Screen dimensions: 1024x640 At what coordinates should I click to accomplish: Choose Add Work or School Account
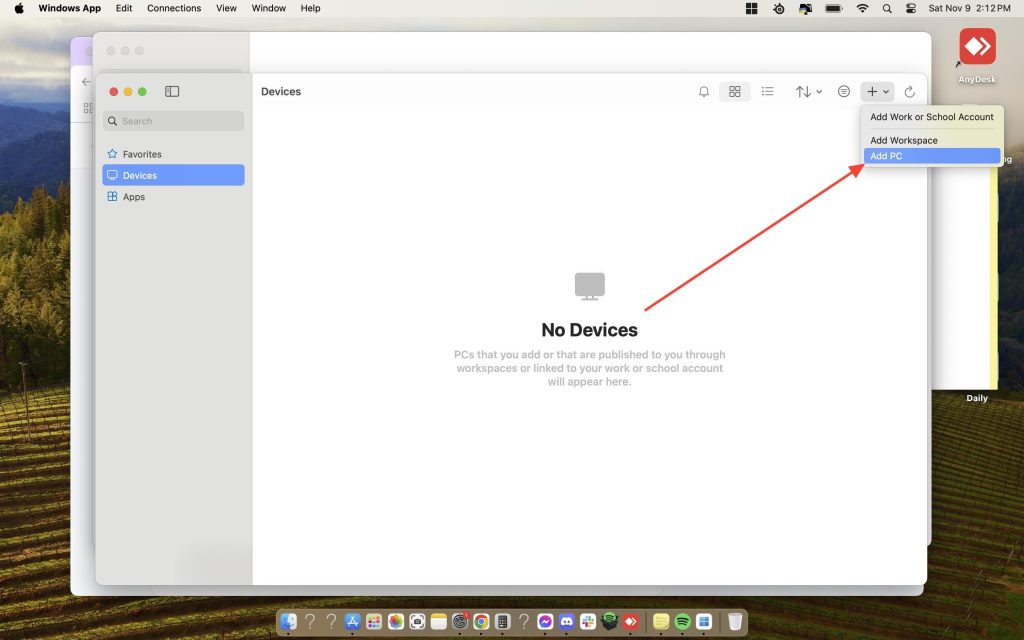[931, 117]
